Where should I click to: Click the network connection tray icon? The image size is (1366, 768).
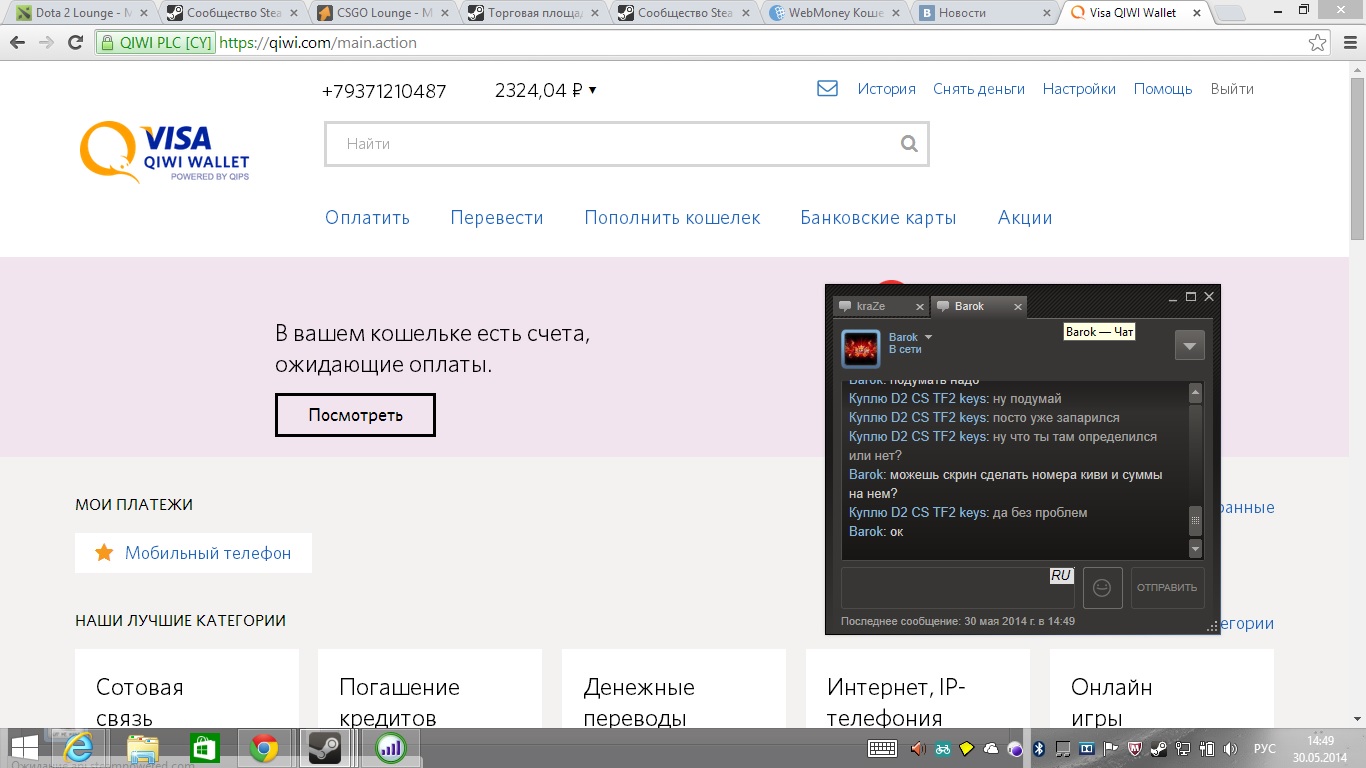point(1183,748)
